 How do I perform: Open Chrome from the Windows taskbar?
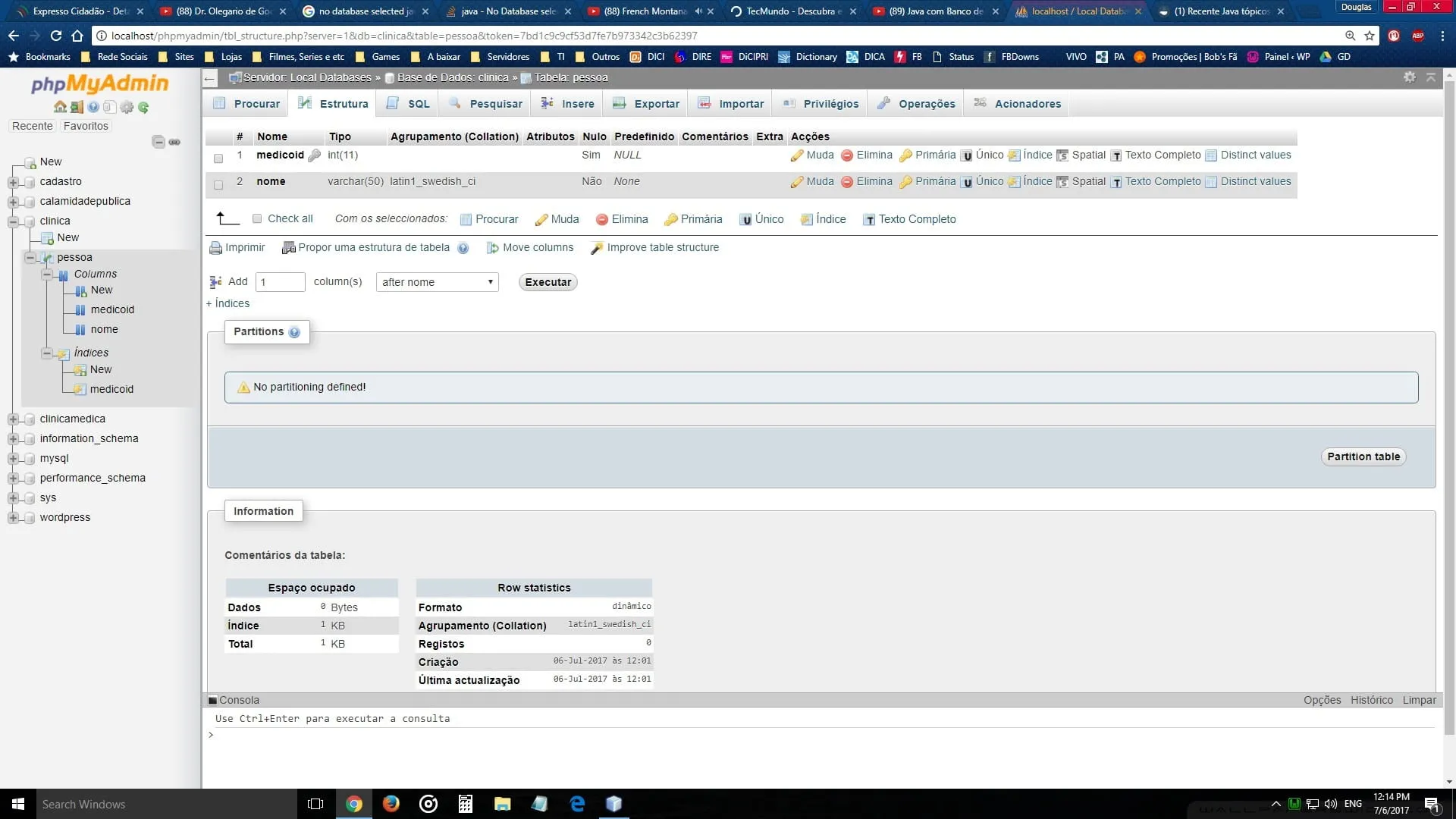354,804
